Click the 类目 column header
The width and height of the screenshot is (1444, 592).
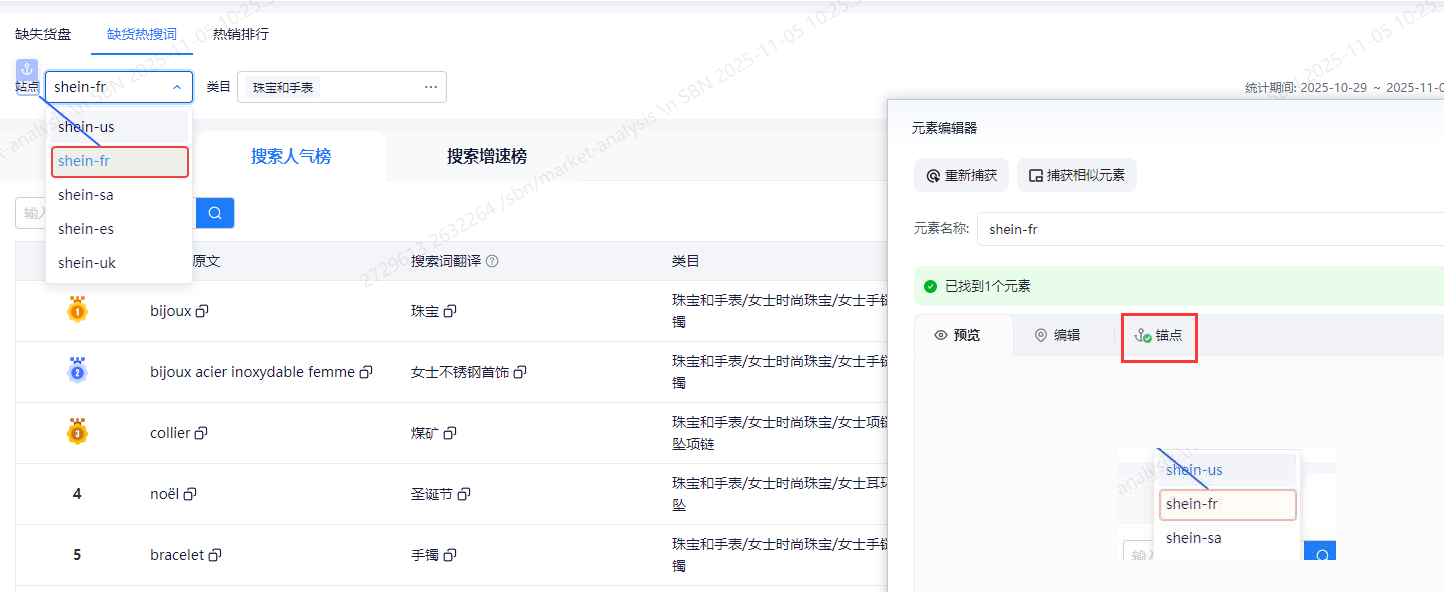[685, 261]
